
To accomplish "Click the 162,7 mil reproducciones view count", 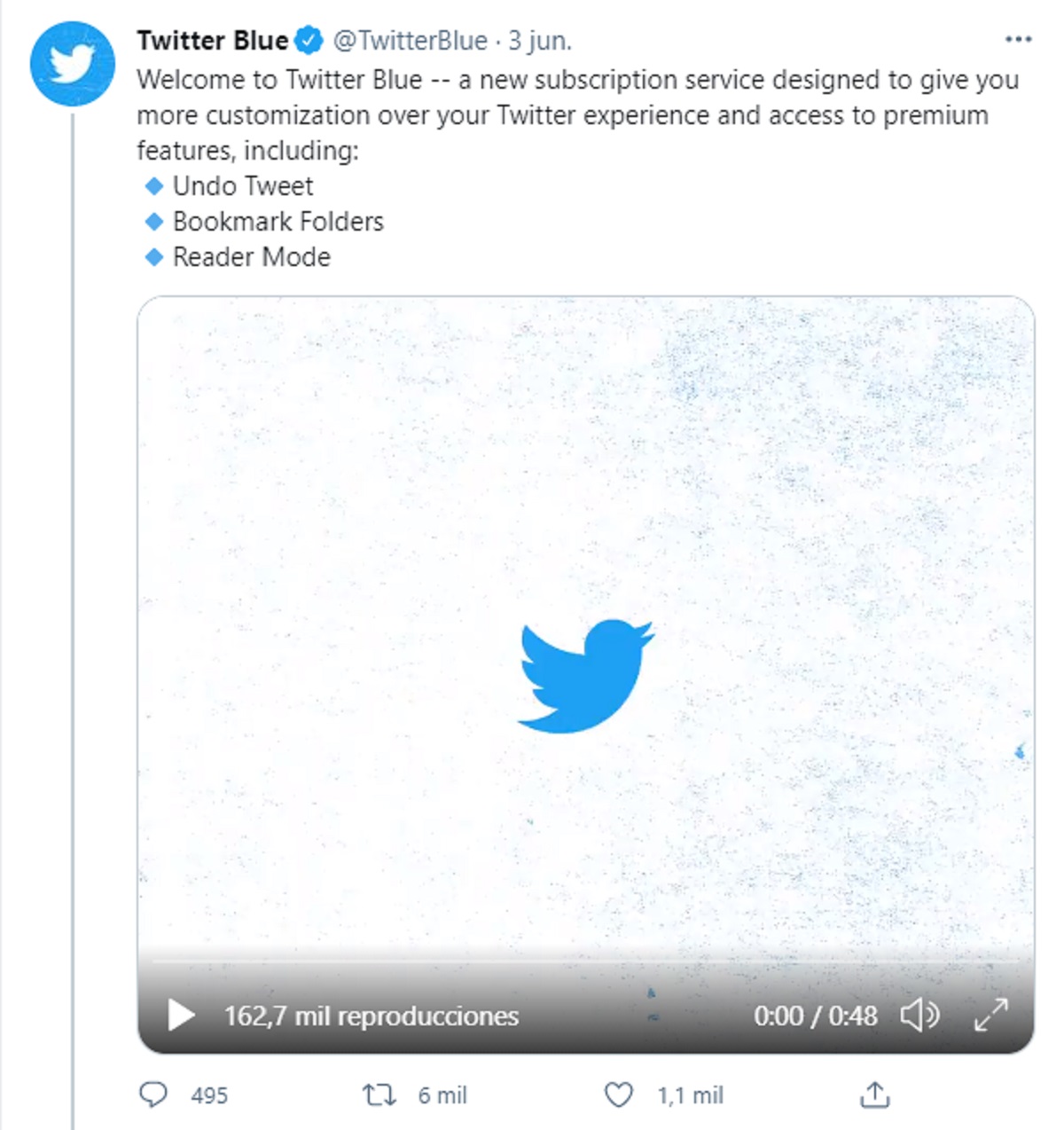I will pyautogui.click(x=372, y=1016).
